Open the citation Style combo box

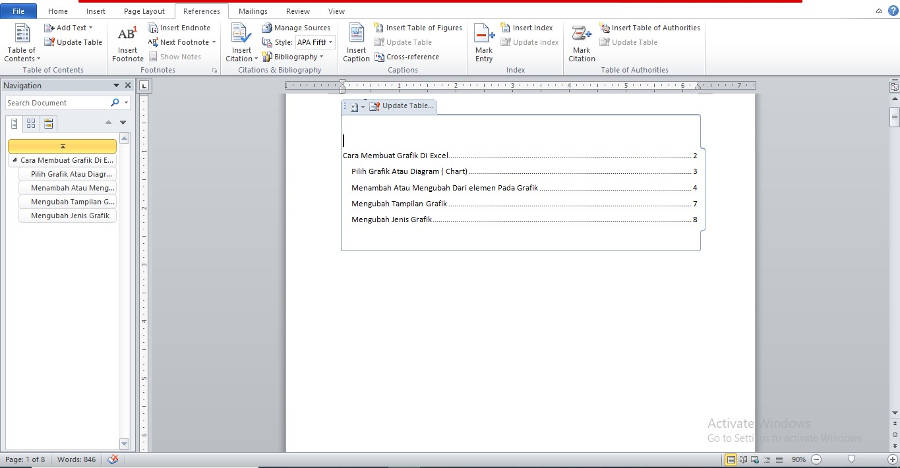point(315,42)
